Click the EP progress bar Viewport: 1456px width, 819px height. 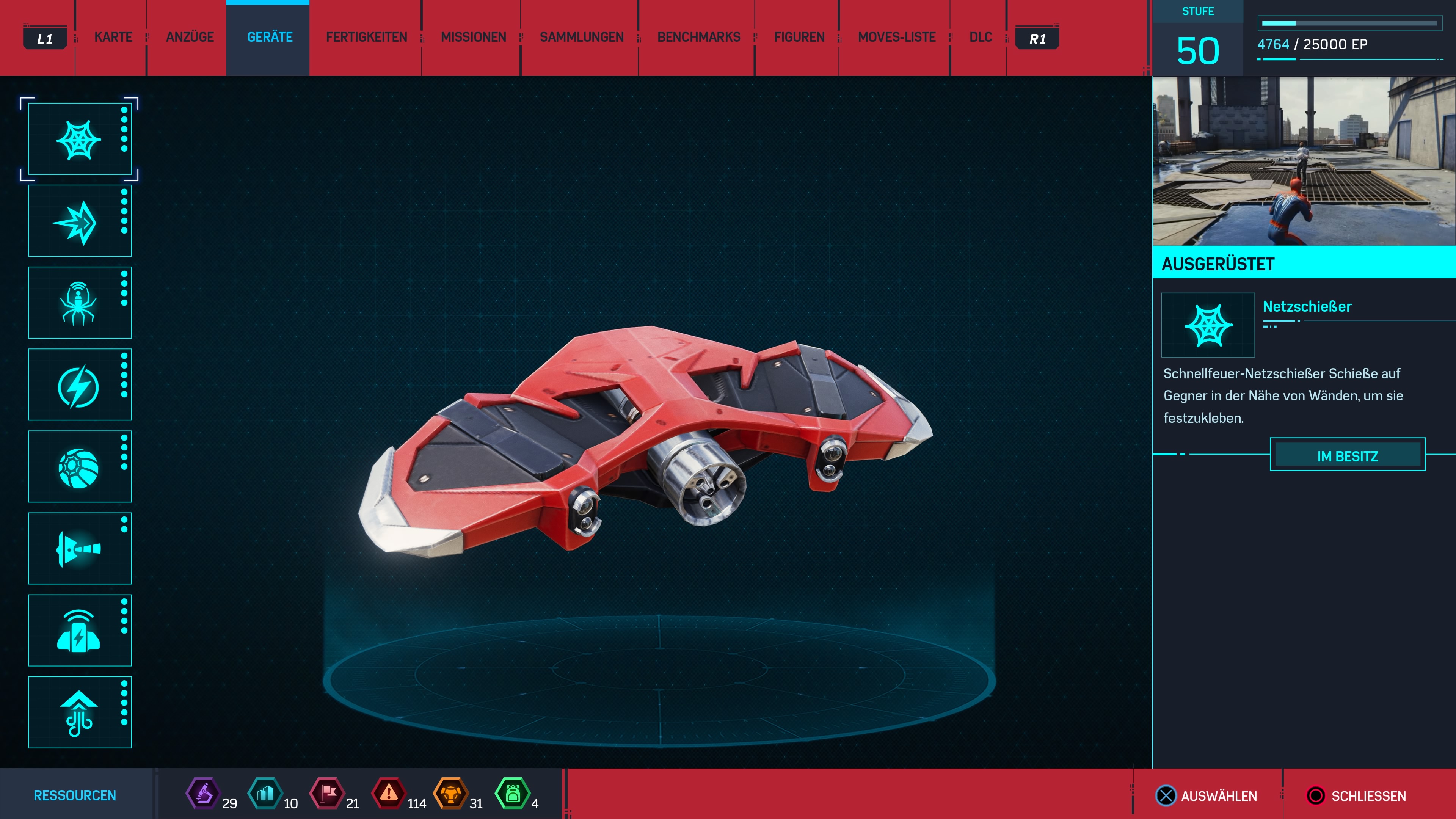tap(1349, 23)
